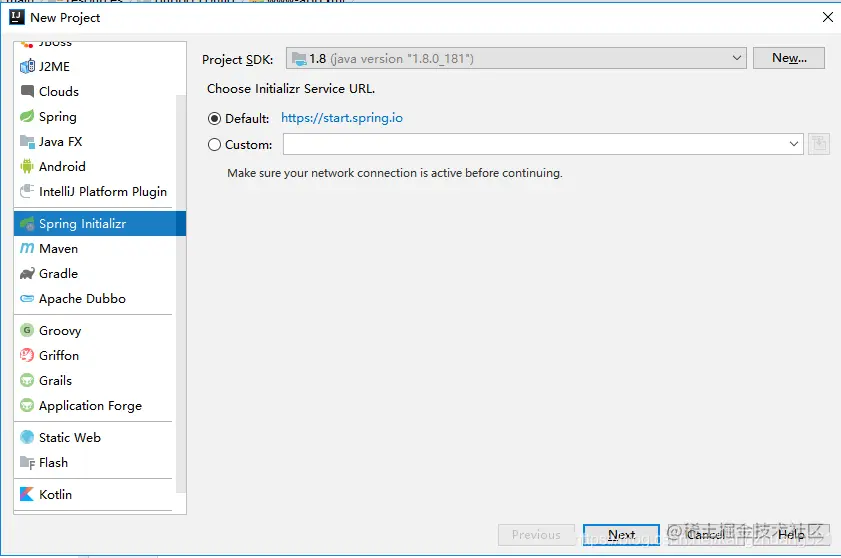The width and height of the screenshot is (841, 558).
Task: Select the Grails label
Action: pyautogui.click(x=55, y=380)
